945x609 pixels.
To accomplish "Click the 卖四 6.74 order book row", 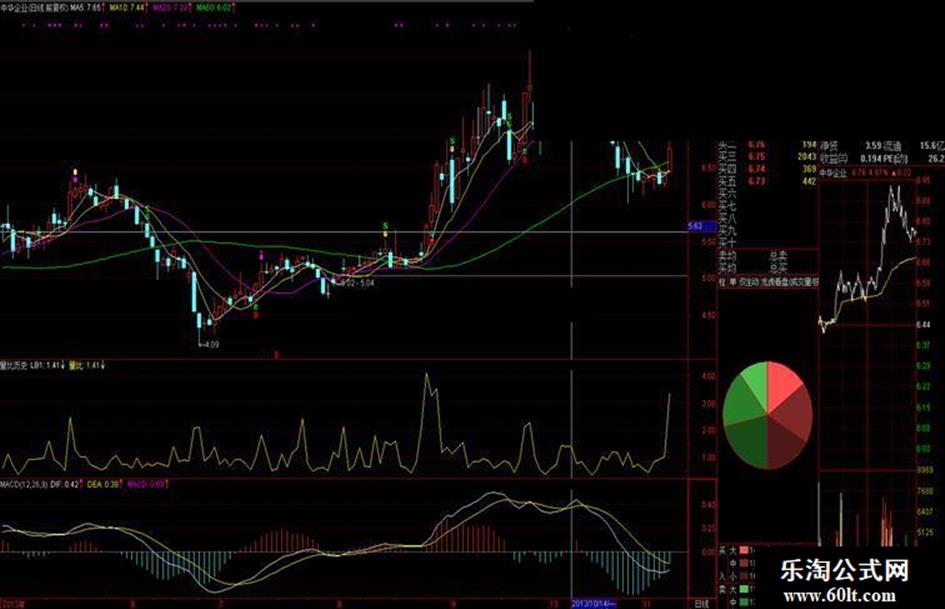I will click(768, 169).
